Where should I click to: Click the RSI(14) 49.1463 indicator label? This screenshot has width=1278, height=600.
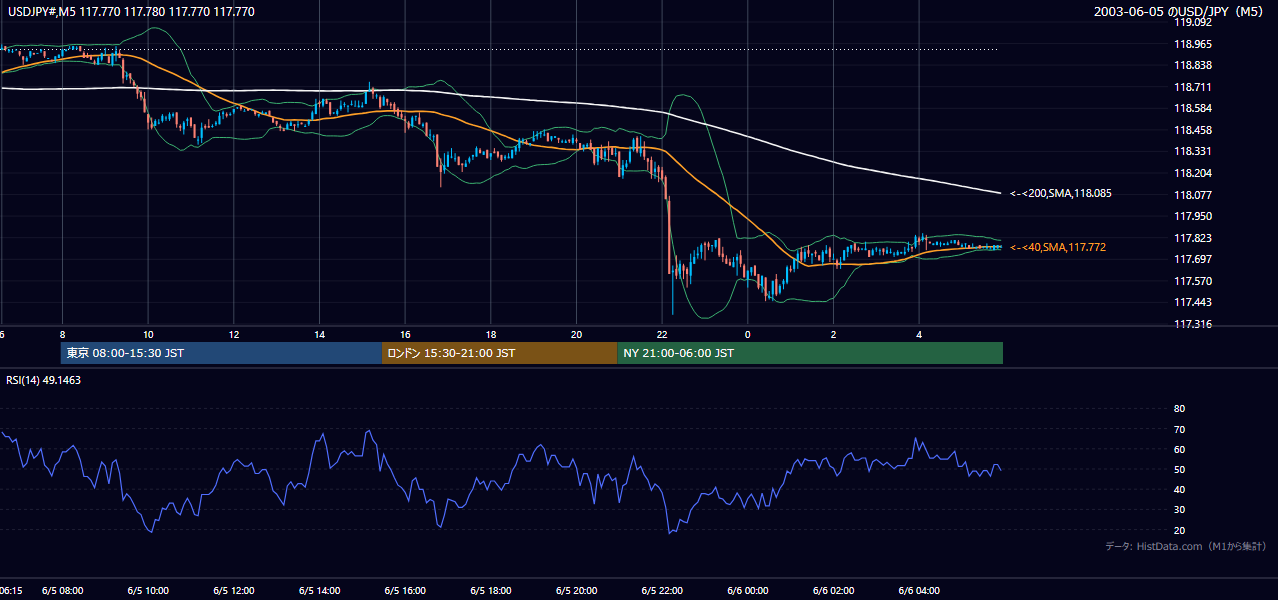point(44,380)
